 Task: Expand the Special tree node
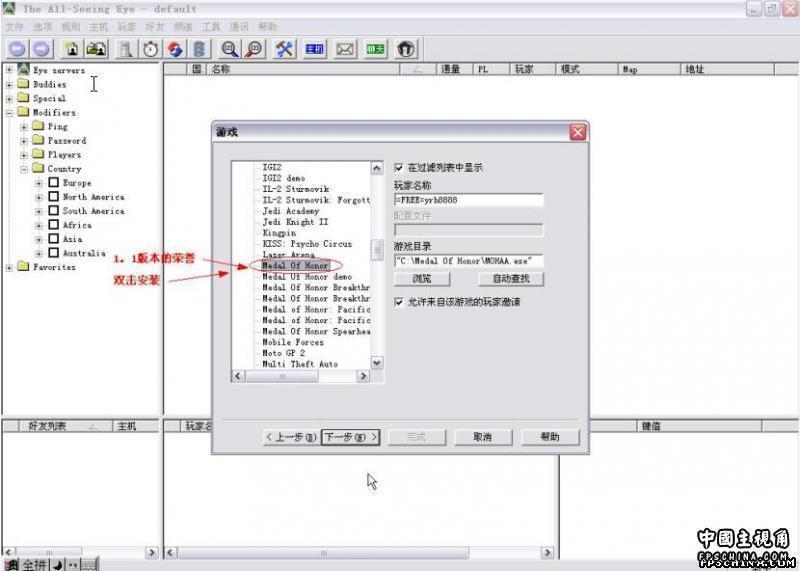click(9, 98)
